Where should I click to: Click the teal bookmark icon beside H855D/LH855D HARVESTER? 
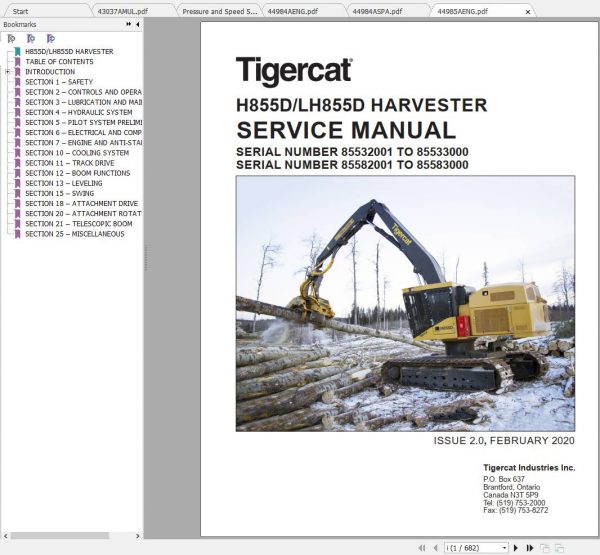pos(17,51)
